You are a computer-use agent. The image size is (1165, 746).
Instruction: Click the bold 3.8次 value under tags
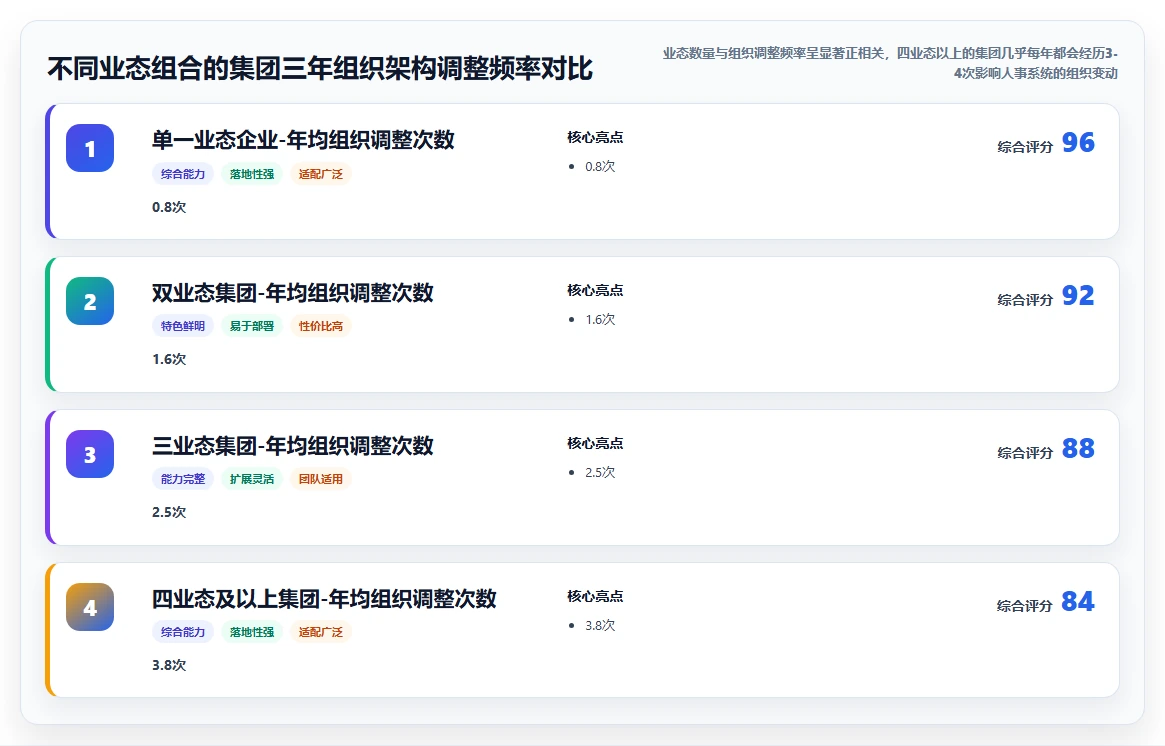[169, 666]
